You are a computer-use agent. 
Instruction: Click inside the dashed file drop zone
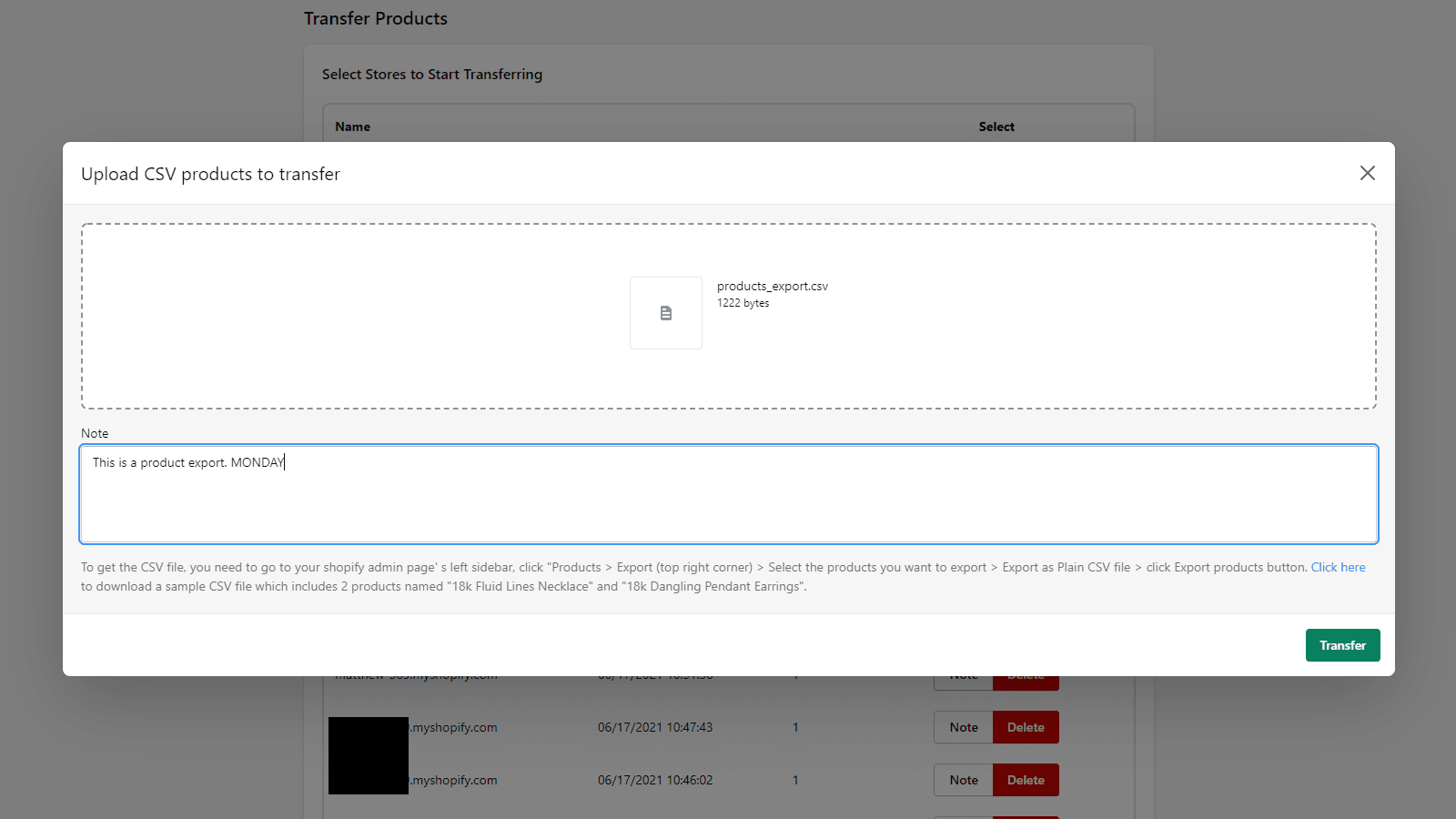[364, 317]
